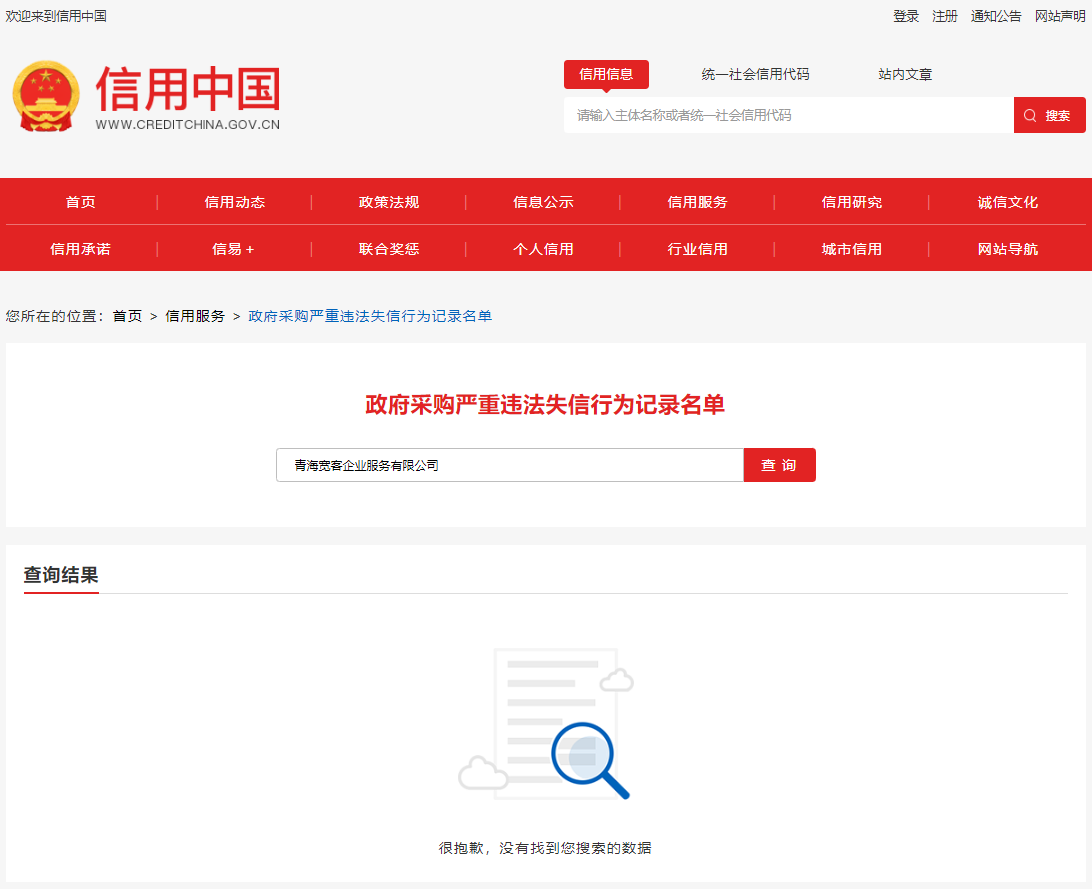Click breadcrumb 政府采购严重违法失信行为记录名单

click(370, 316)
